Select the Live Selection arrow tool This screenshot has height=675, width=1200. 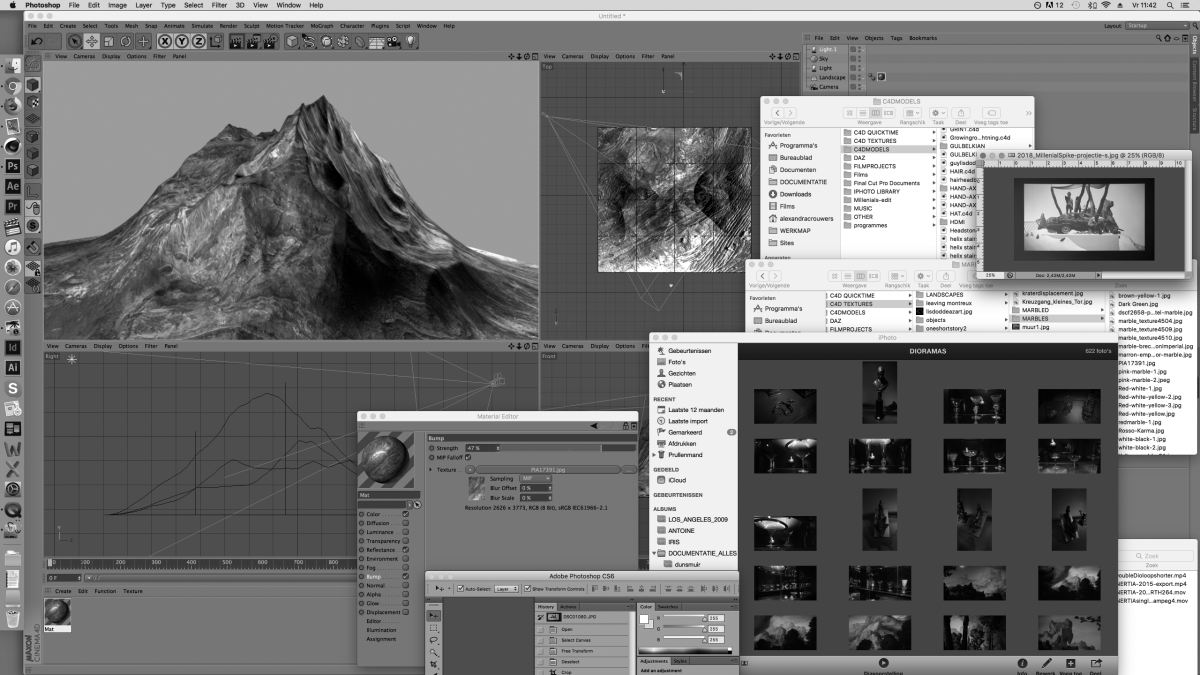click(74, 41)
